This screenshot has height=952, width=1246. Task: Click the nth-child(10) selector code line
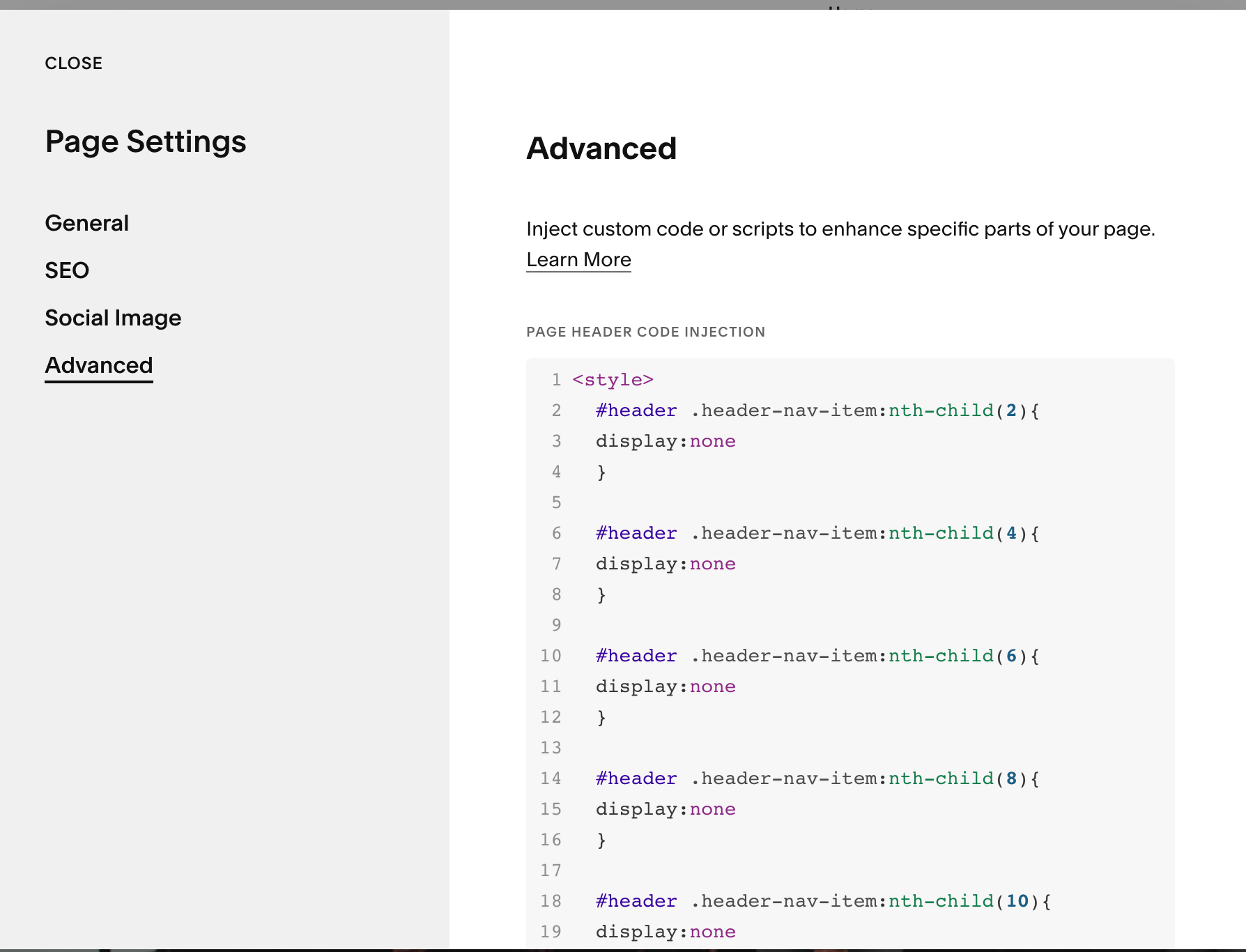click(x=822, y=901)
